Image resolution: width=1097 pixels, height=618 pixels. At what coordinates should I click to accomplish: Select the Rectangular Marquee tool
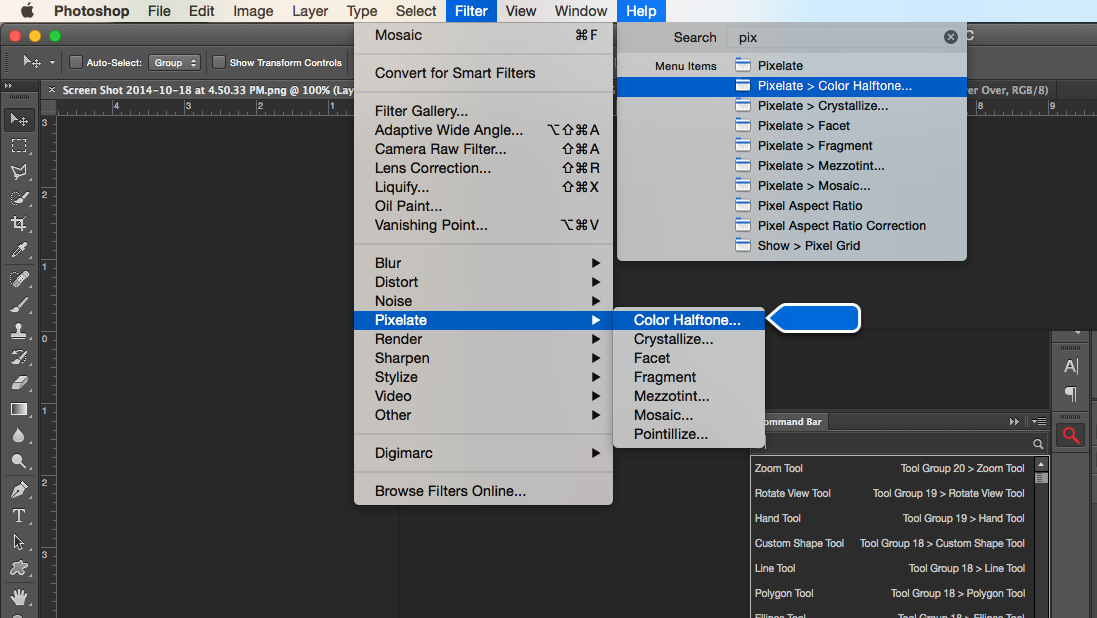click(19, 146)
